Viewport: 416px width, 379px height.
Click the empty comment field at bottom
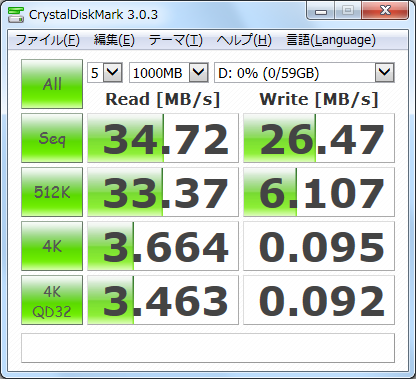[x=208, y=348]
